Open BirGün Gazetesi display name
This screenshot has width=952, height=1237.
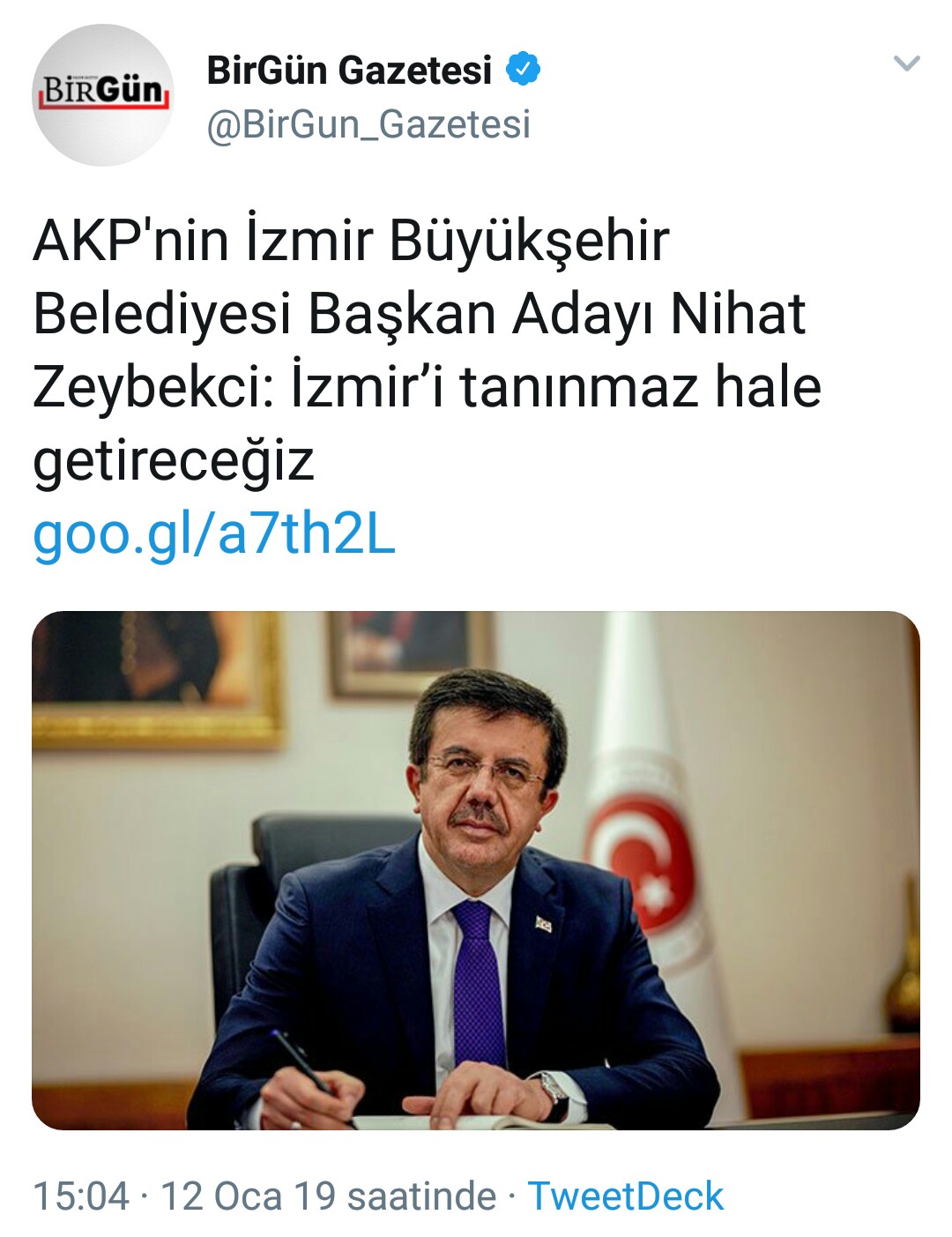tap(349, 70)
